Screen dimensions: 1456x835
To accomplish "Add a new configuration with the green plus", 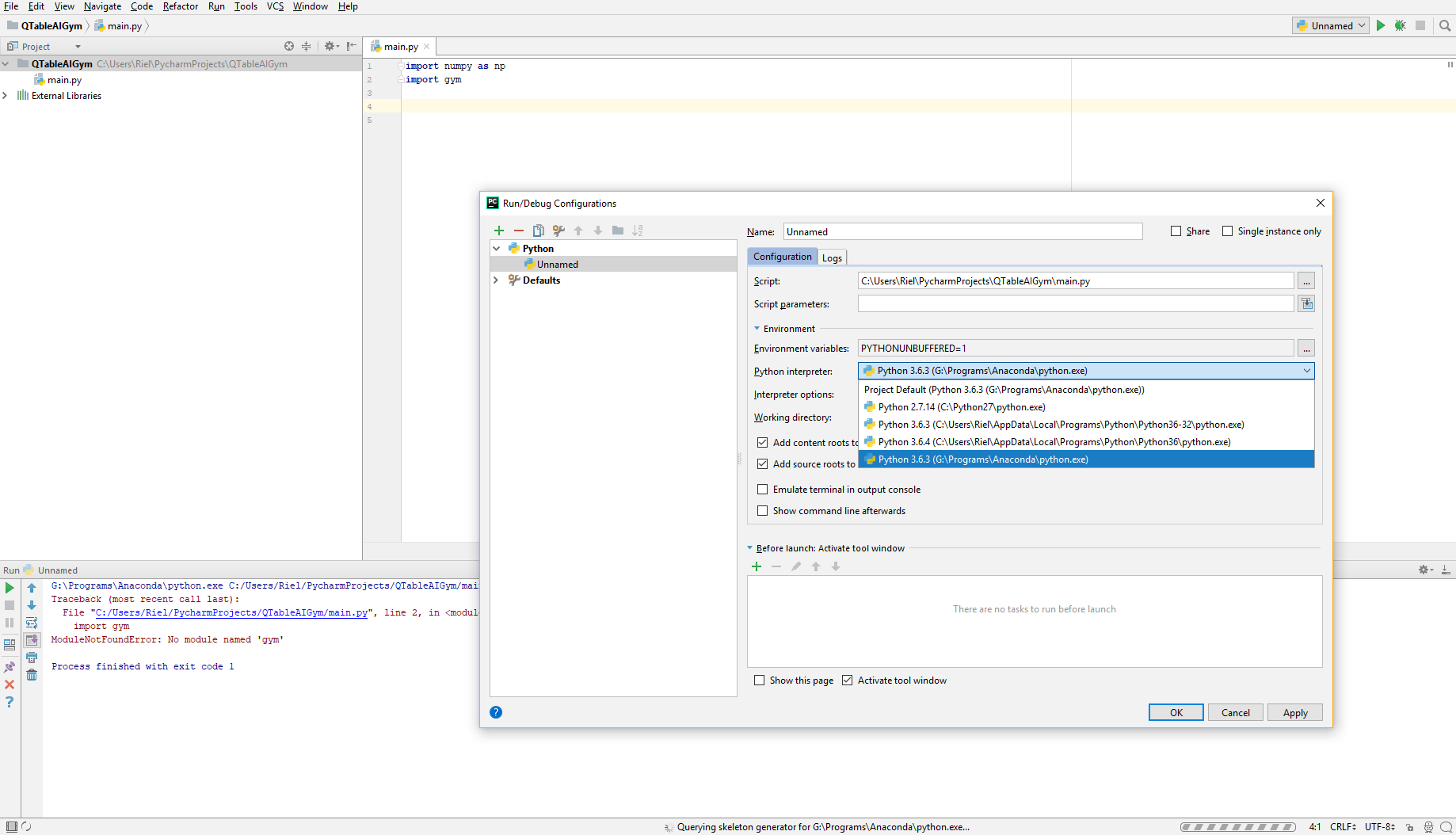I will [499, 231].
